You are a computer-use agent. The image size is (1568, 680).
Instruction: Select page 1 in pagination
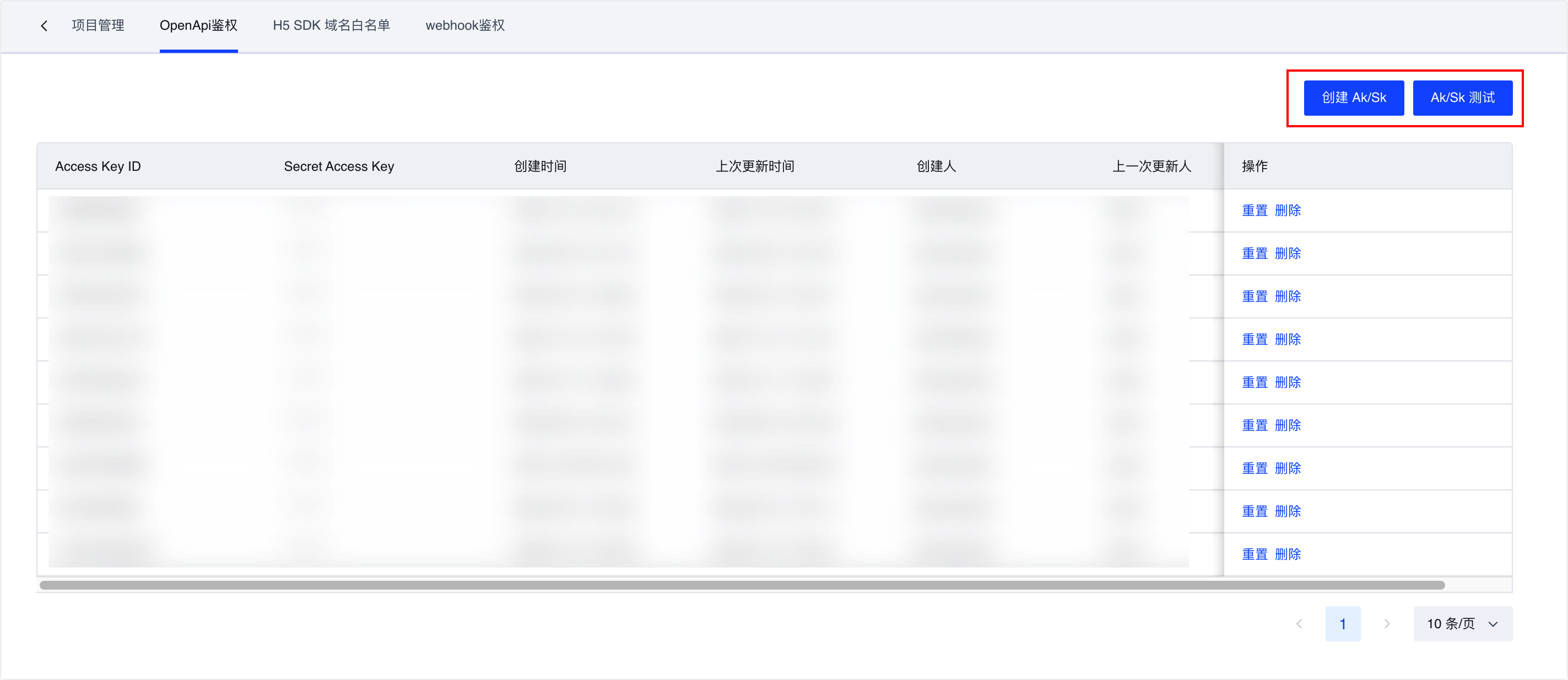point(1343,624)
